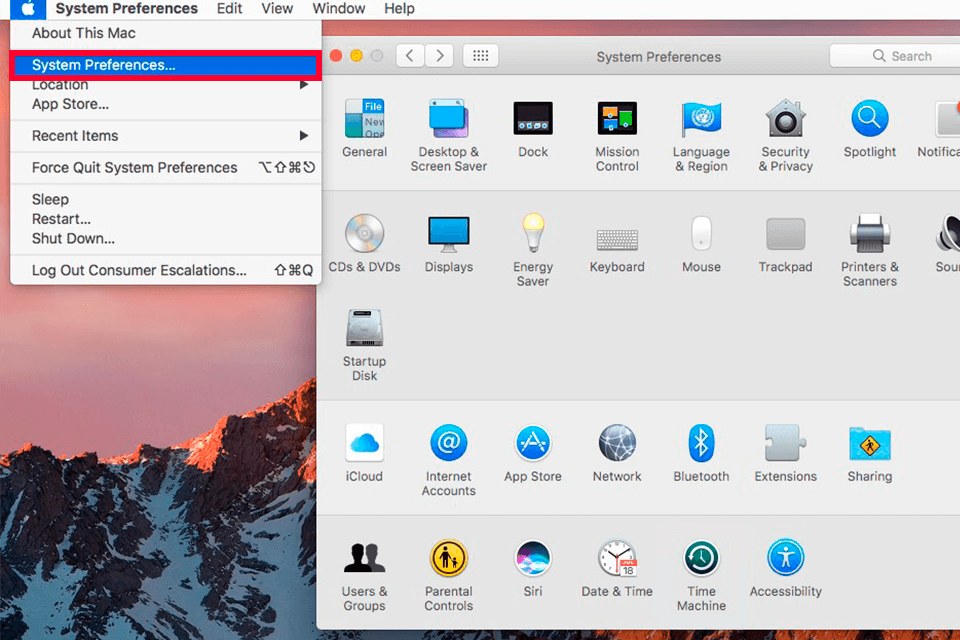Open CDs & DVDs preferences
The height and width of the screenshot is (640, 960).
click(x=364, y=243)
